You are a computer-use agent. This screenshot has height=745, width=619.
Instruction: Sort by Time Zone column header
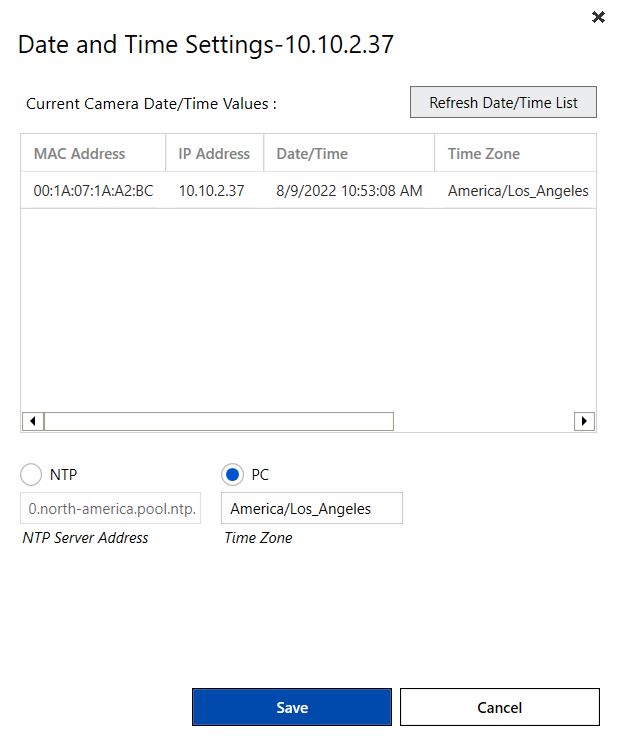click(x=515, y=153)
